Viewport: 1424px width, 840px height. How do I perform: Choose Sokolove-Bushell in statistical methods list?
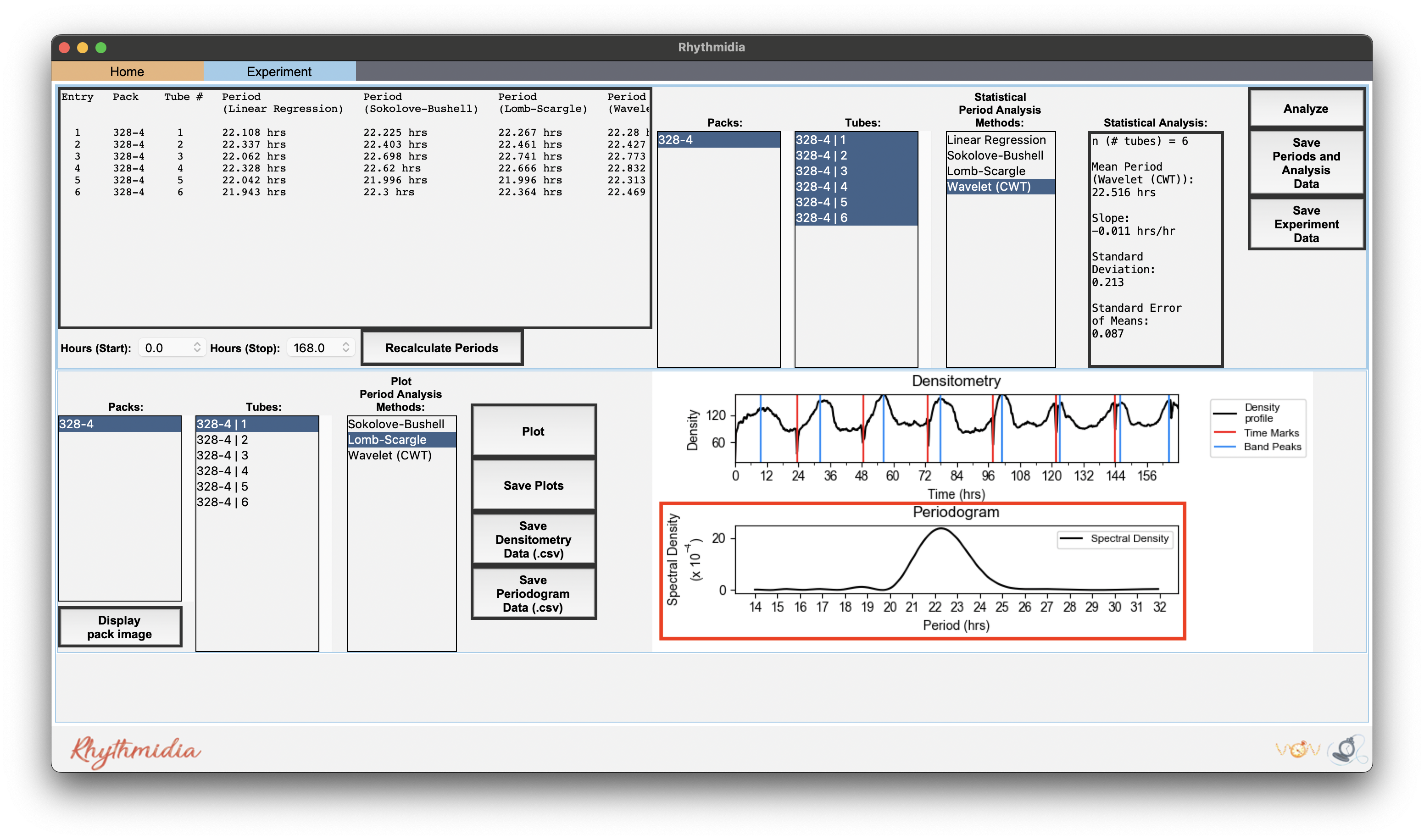1000,155
